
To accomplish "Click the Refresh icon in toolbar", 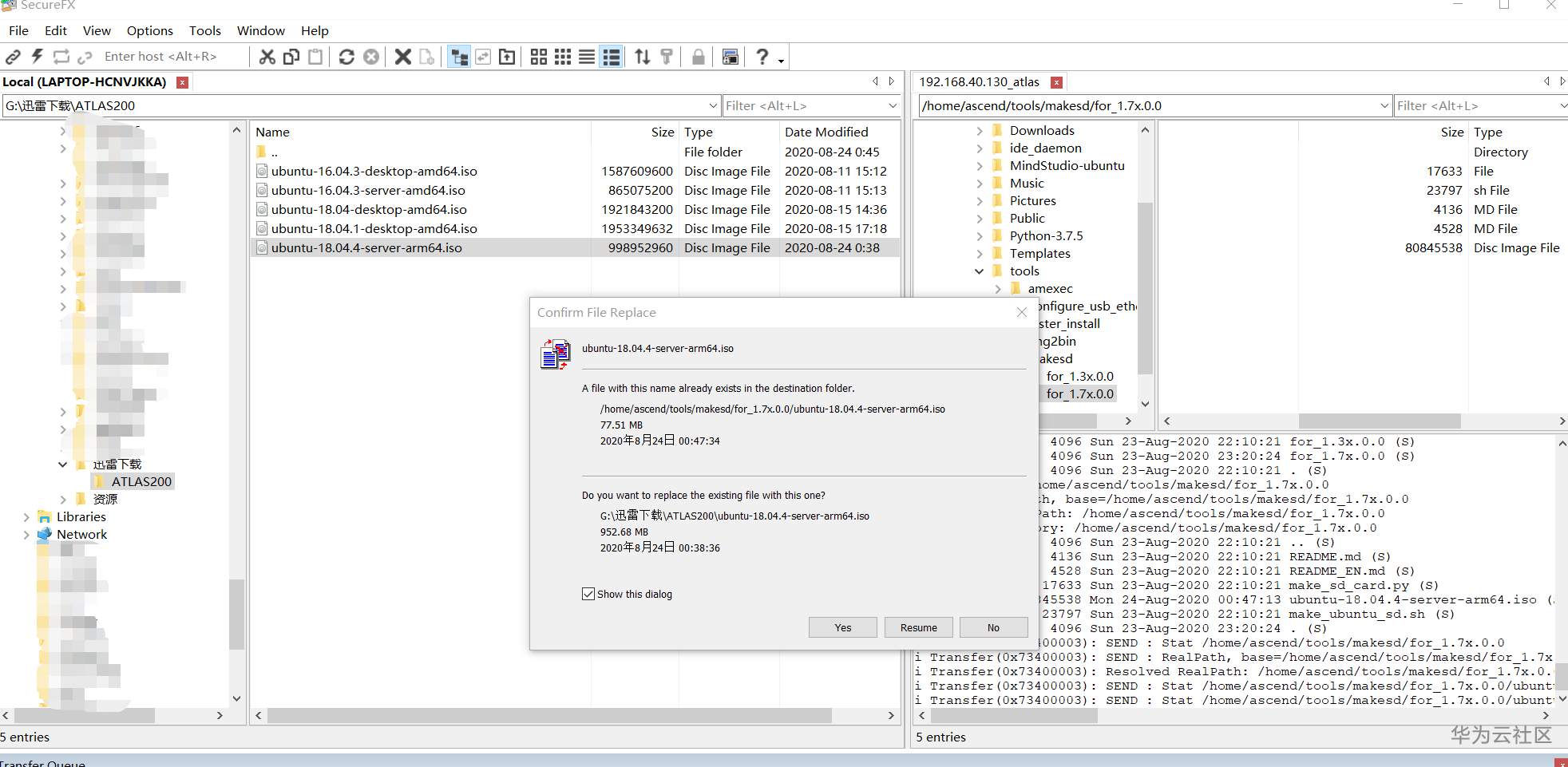I will (346, 57).
